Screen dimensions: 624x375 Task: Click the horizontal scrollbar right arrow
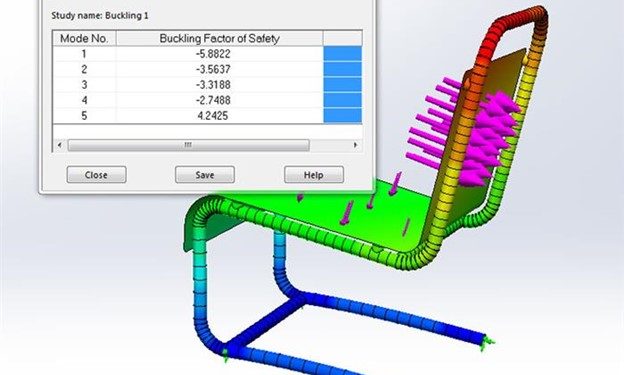tap(355, 145)
